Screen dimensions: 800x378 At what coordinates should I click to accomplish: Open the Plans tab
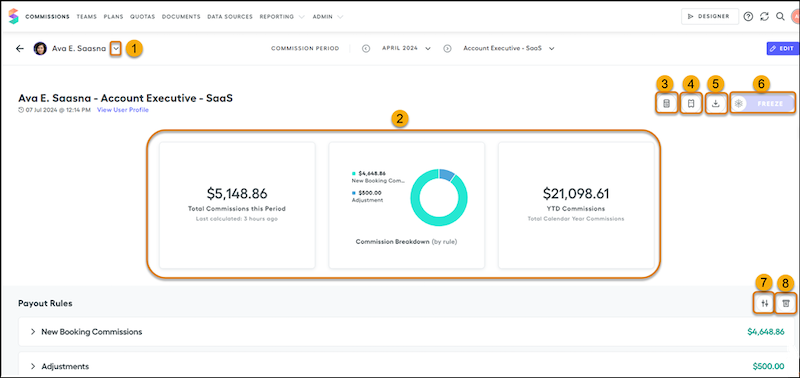(113, 16)
